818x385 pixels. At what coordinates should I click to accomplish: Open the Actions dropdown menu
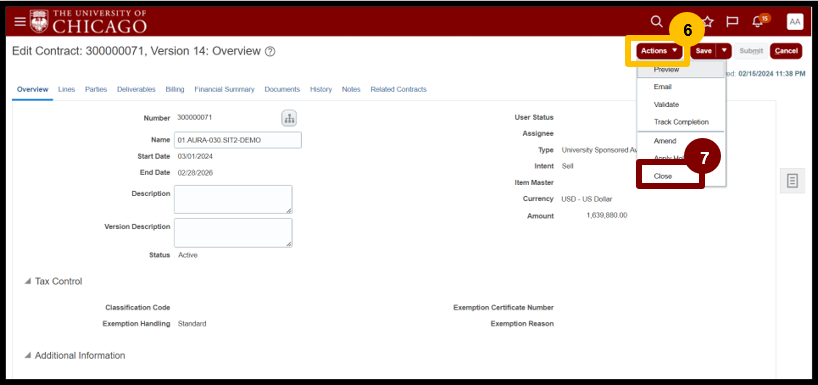coord(659,51)
